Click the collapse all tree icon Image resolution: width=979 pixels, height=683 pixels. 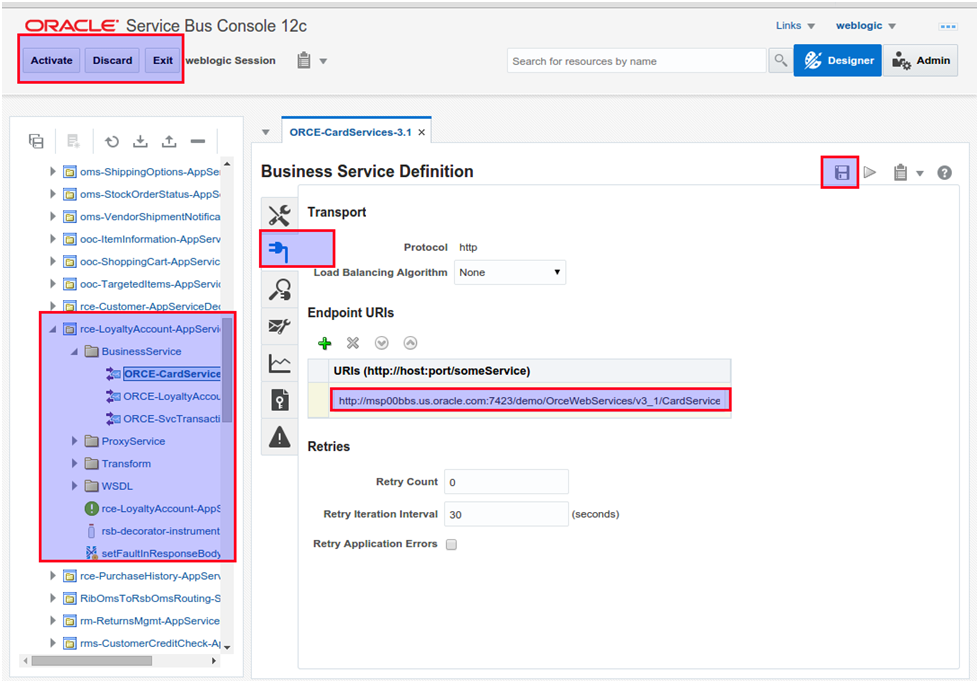point(36,141)
